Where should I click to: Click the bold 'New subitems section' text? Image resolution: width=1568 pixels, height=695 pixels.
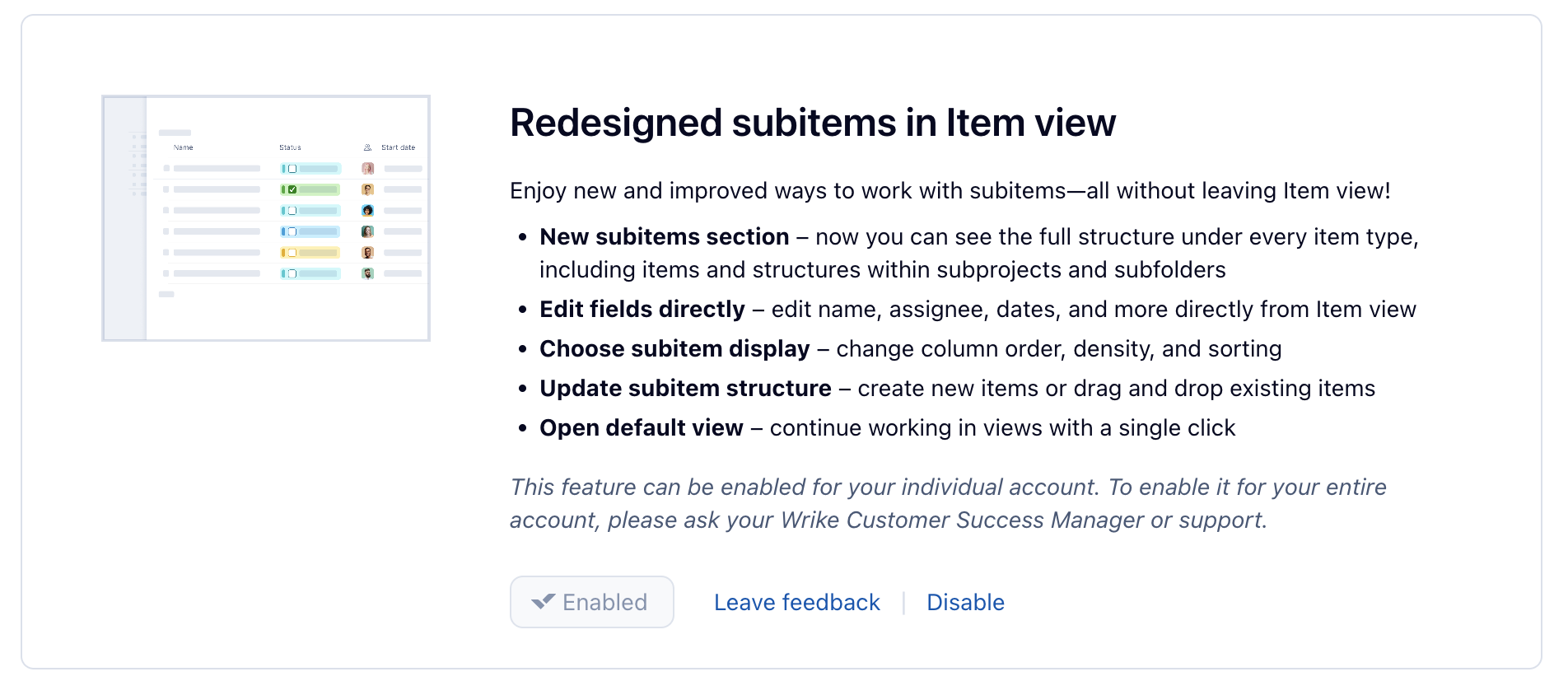click(664, 237)
